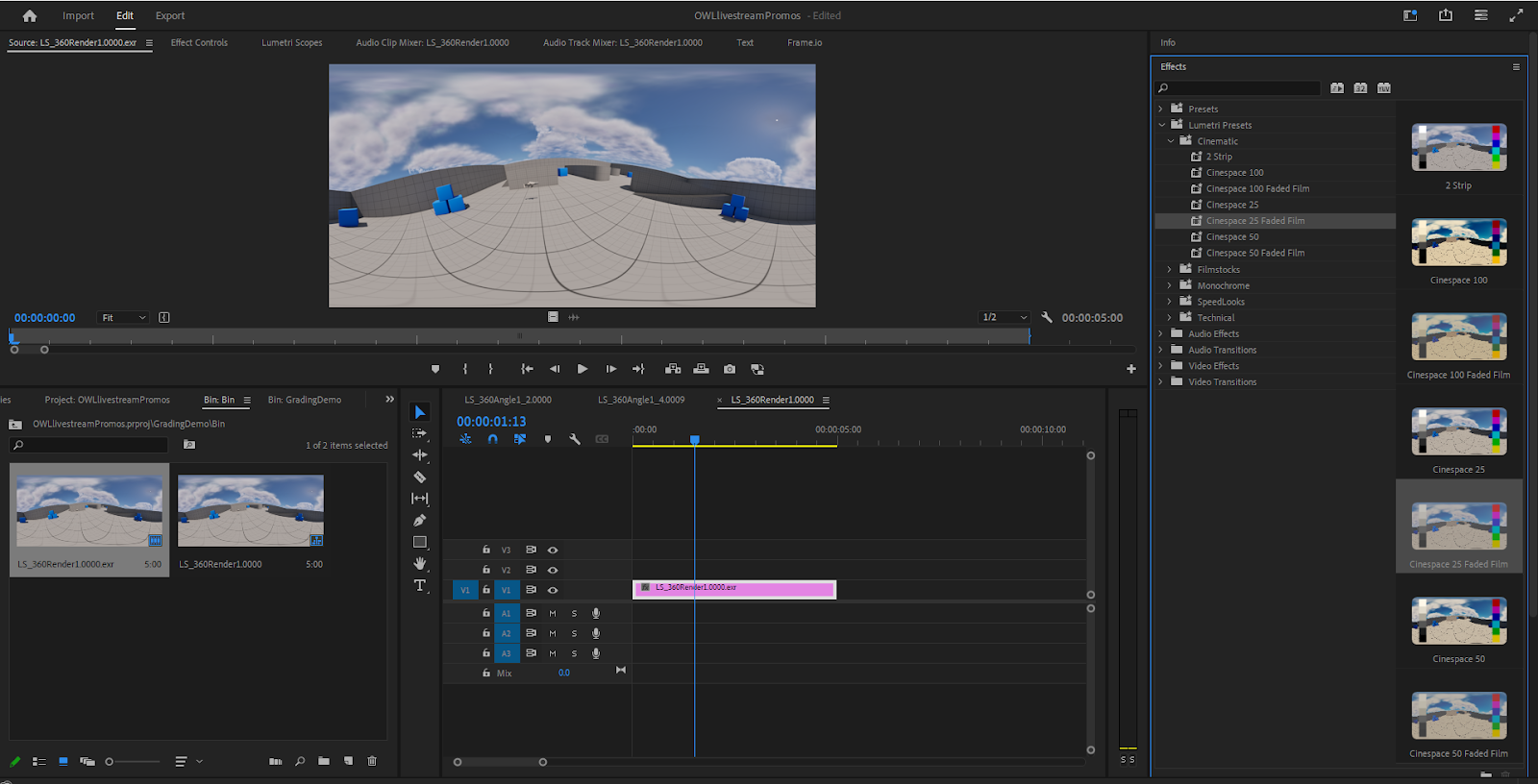Image resolution: width=1538 pixels, height=784 pixels.
Task: Click Go to Out button
Action: coord(638,369)
